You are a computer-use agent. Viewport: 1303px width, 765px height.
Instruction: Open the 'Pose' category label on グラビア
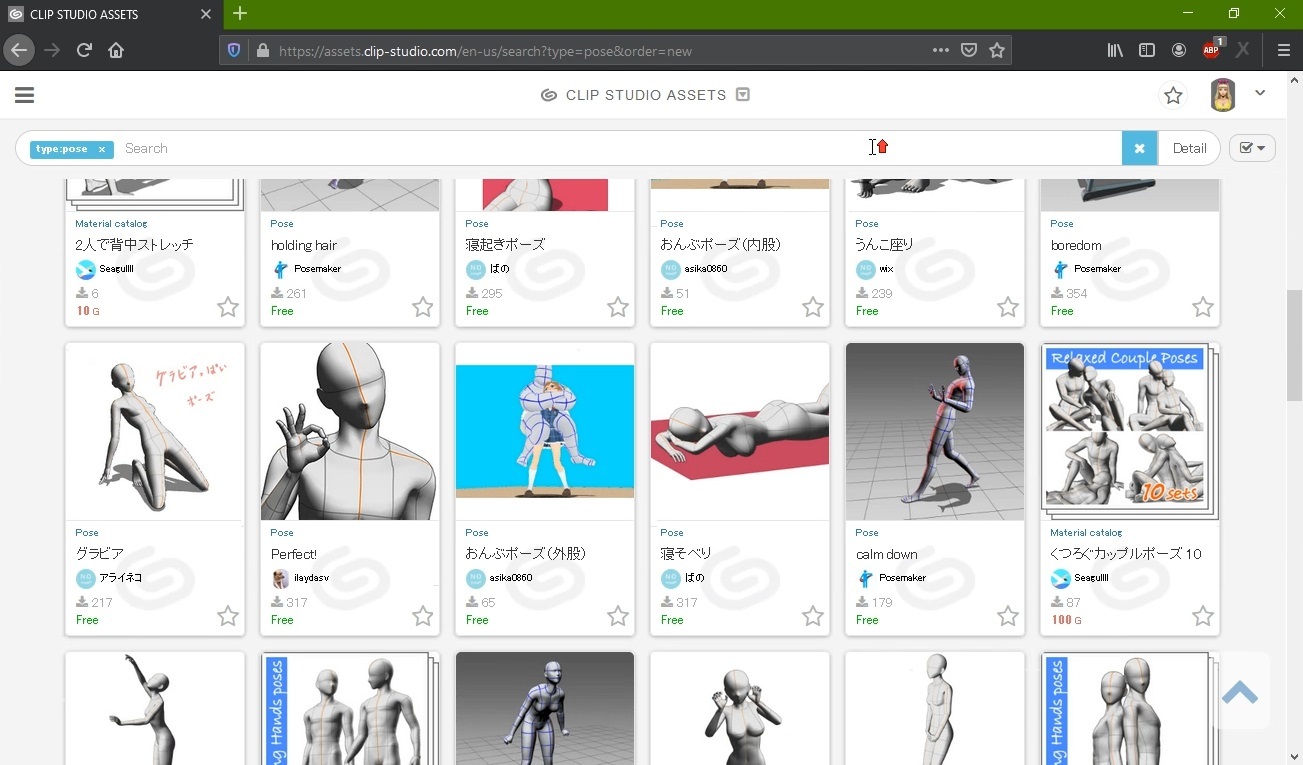click(x=87, y=533)
